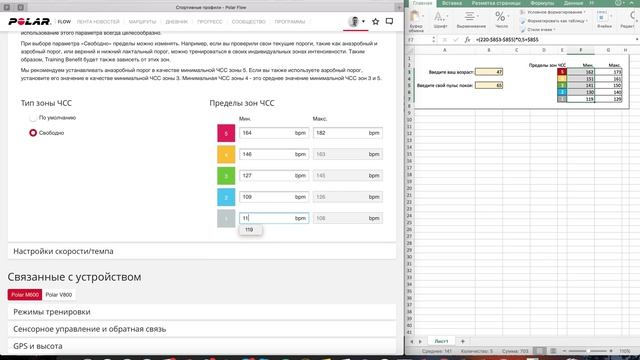Click the blue zone 2 color square
The height and width of the screenshot is (360, 640).
coord(226,197)
